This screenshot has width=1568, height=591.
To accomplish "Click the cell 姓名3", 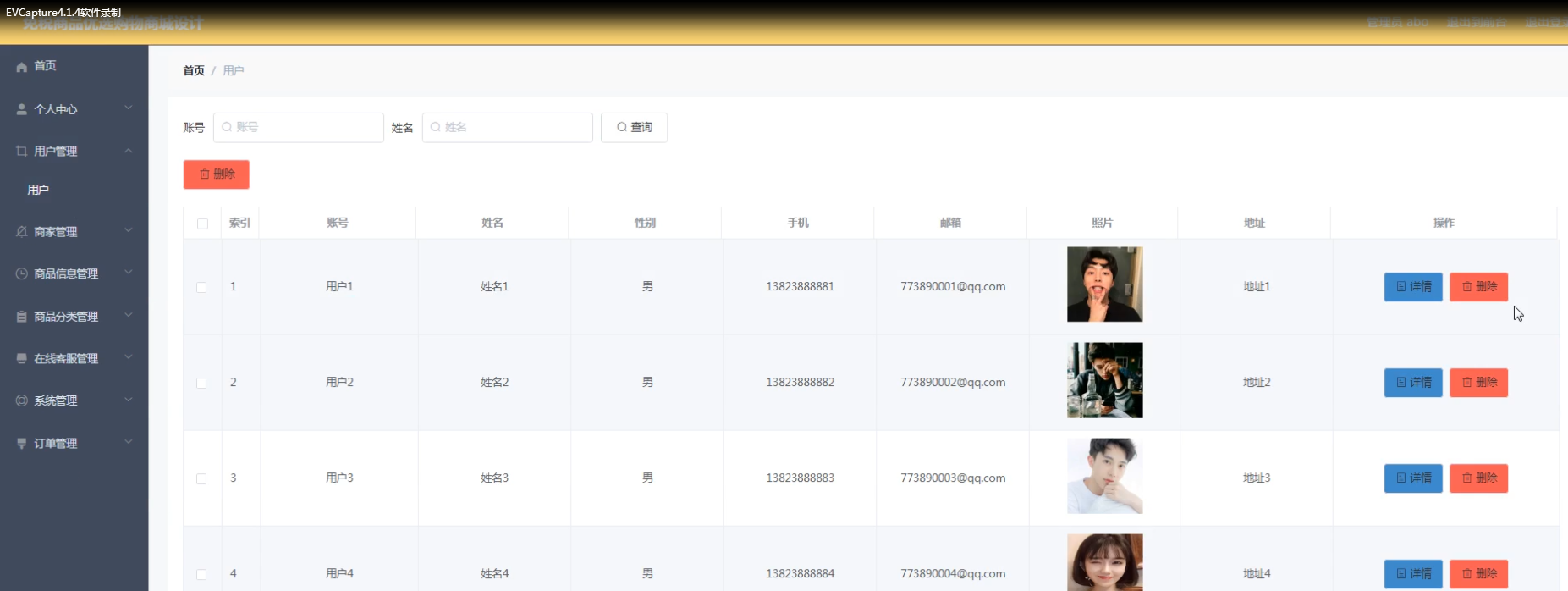I will [x=495, y=478].
